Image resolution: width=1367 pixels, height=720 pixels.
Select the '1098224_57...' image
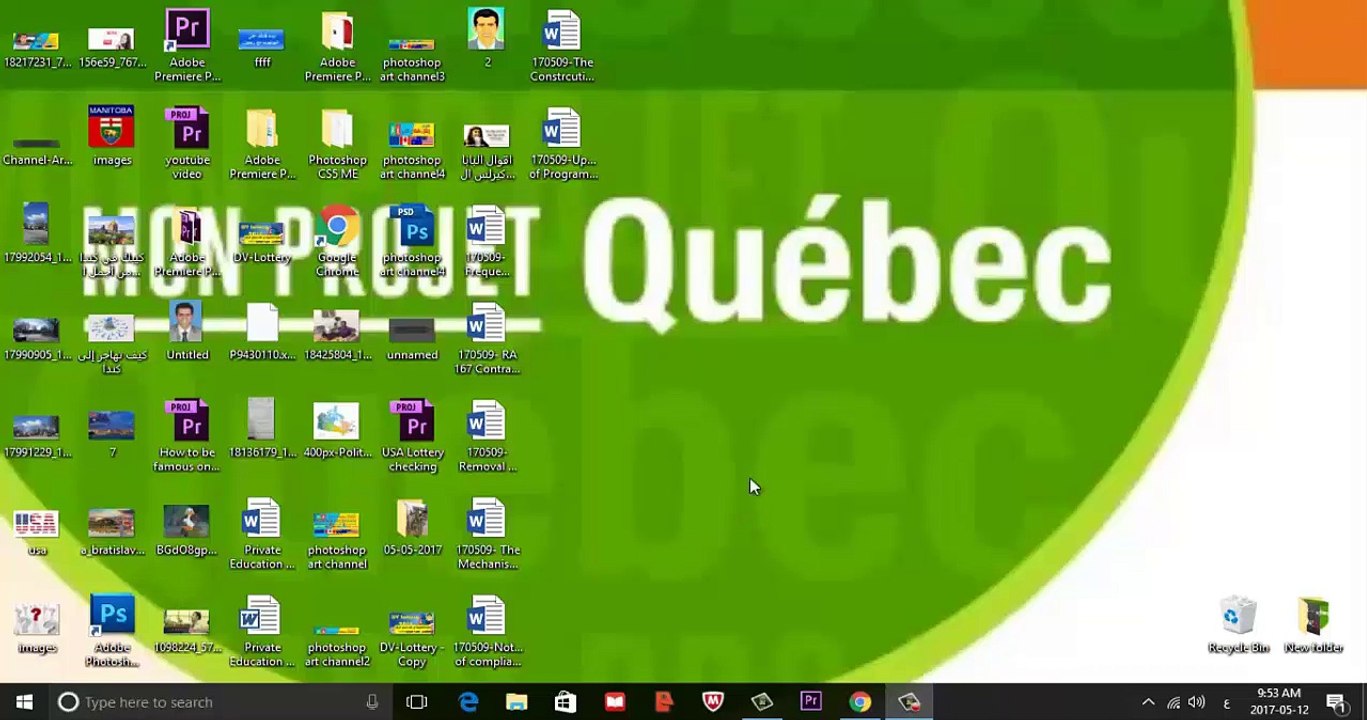click(187, 632)
